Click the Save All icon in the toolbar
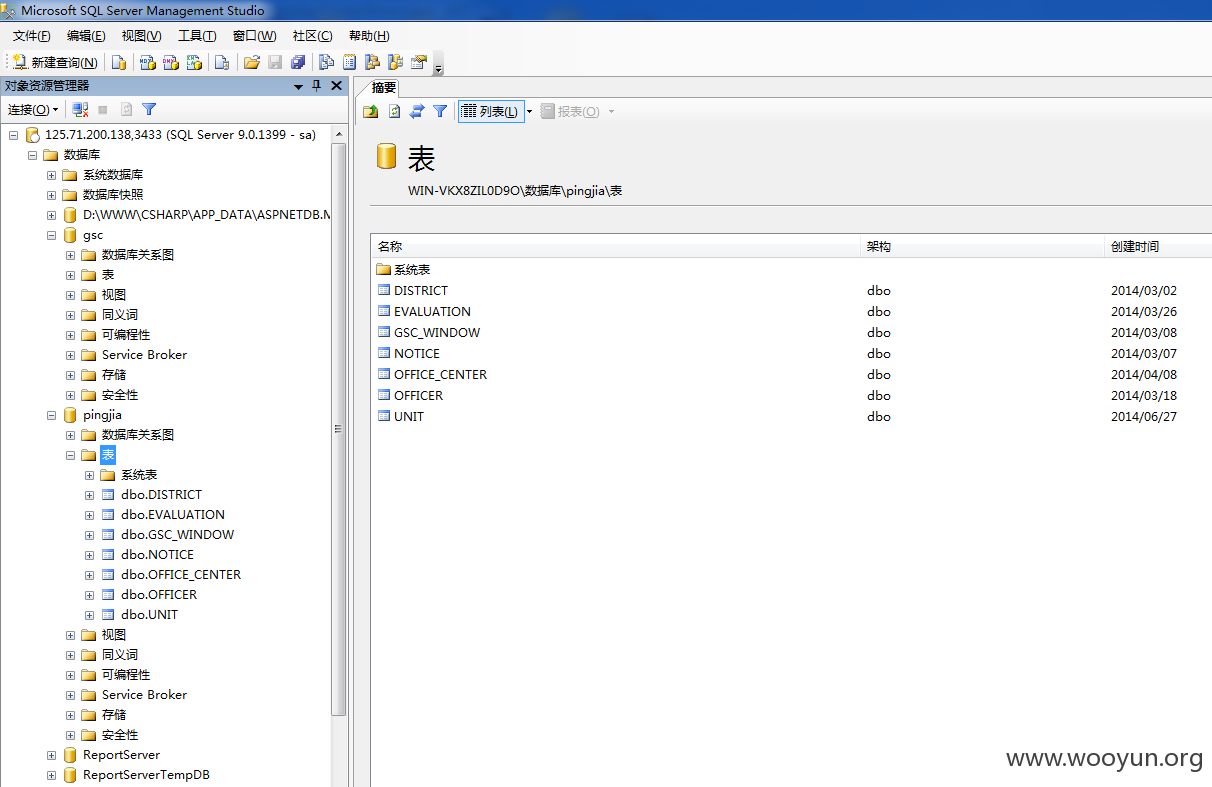 (298, 62)
